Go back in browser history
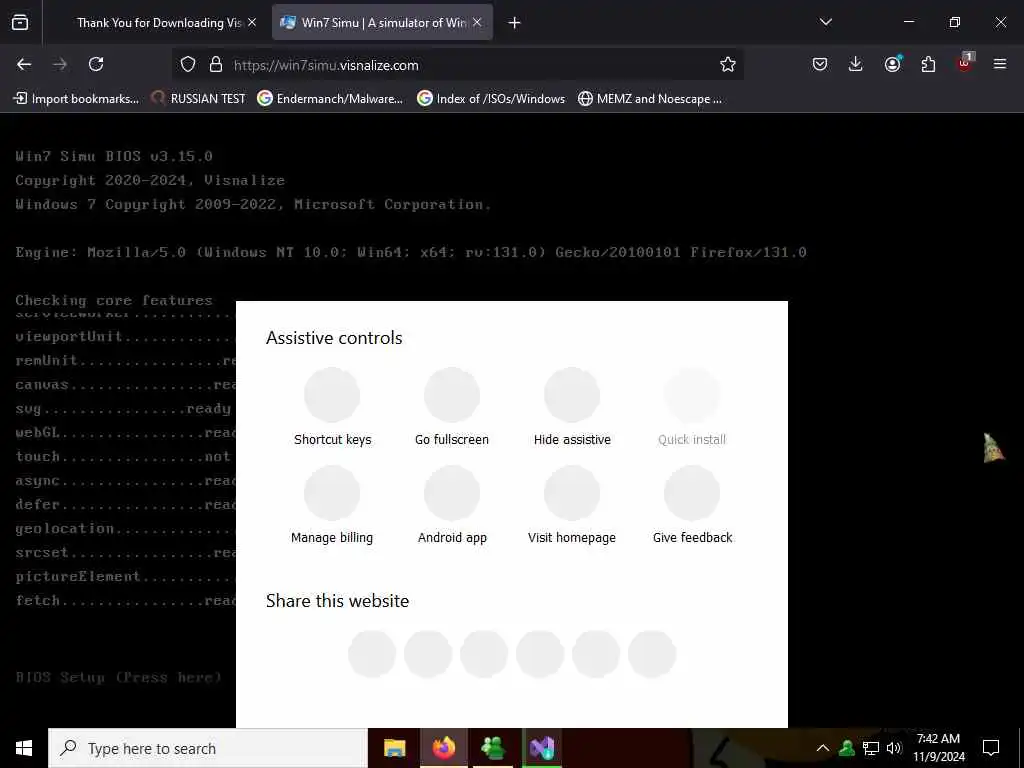 (24, 64)
